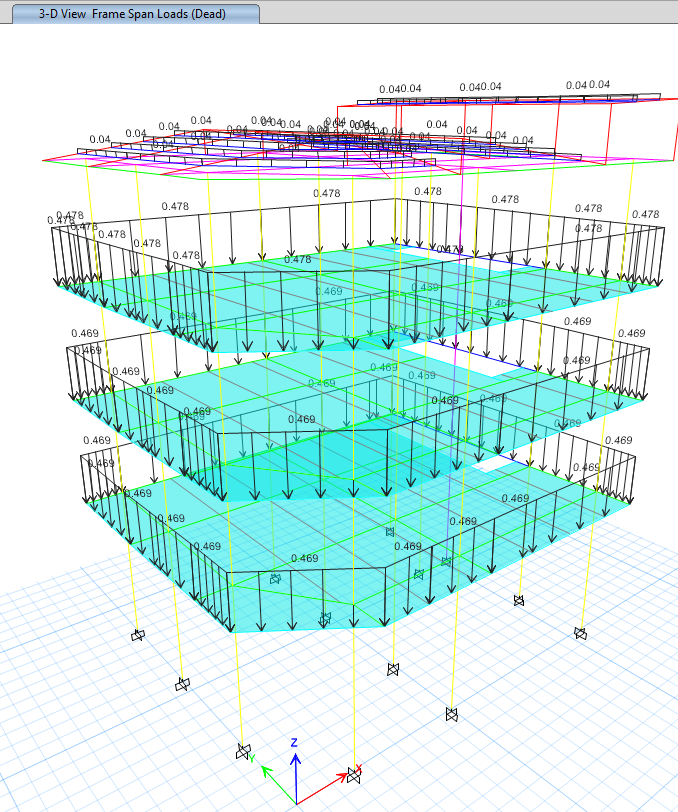Select the leftmost yellow column below the roof

90,200
